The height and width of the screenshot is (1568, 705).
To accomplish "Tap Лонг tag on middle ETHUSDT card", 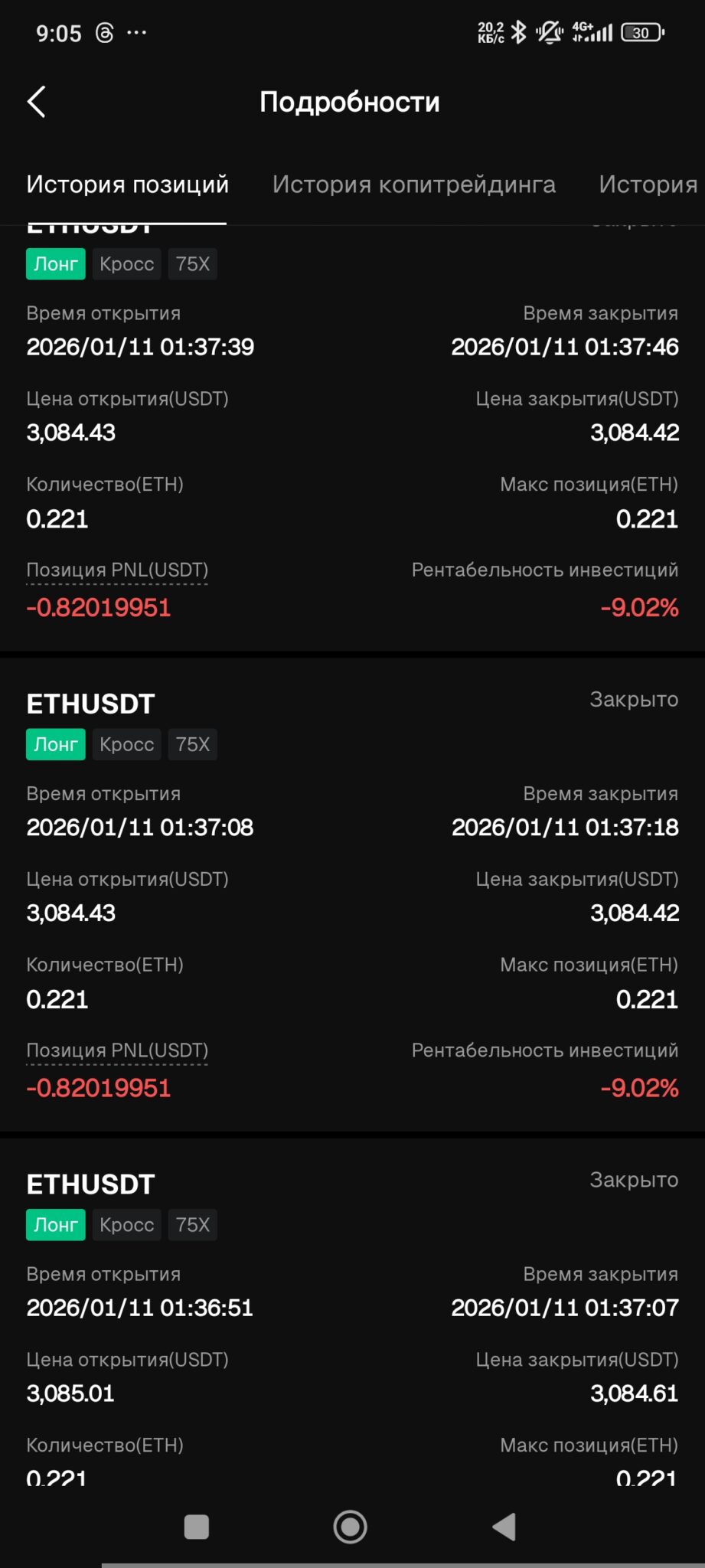I will pyautogui.click(x=56, y=744).
